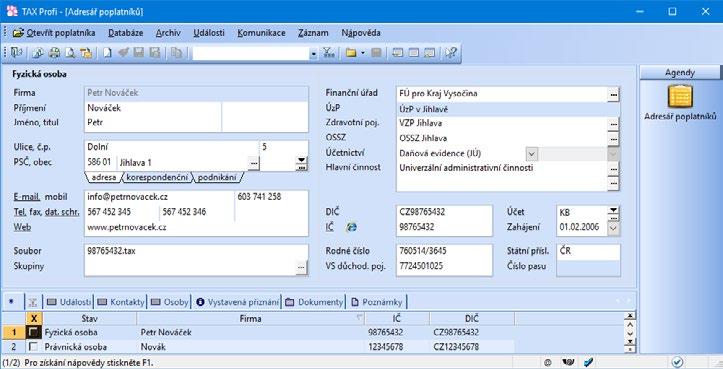The height and width of the screenshot is (369, 723).
Task: Open print preview from the toolbar
Action: click(x=70, y=53)
